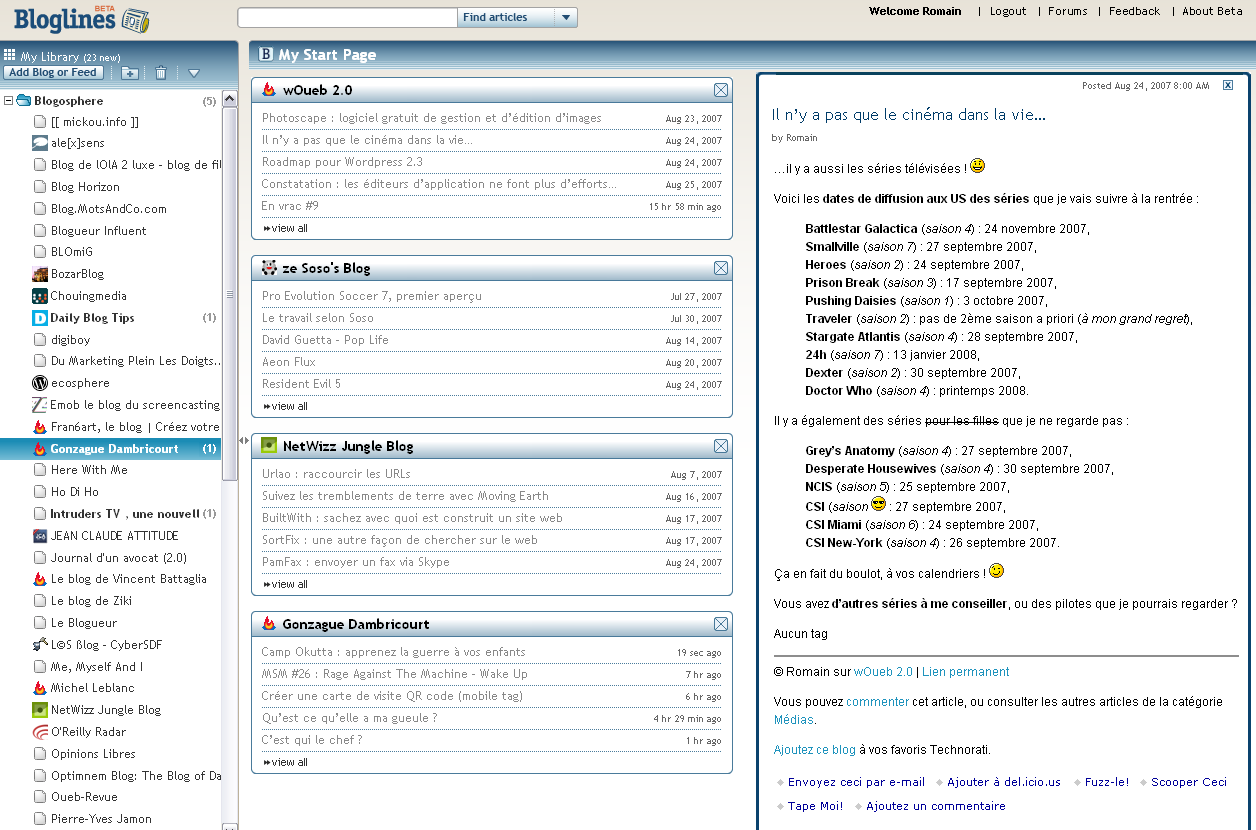Image resolution: width=1256 pixels, height=830 pixels.
Task: Click the Find articles button
Action: 507,18
